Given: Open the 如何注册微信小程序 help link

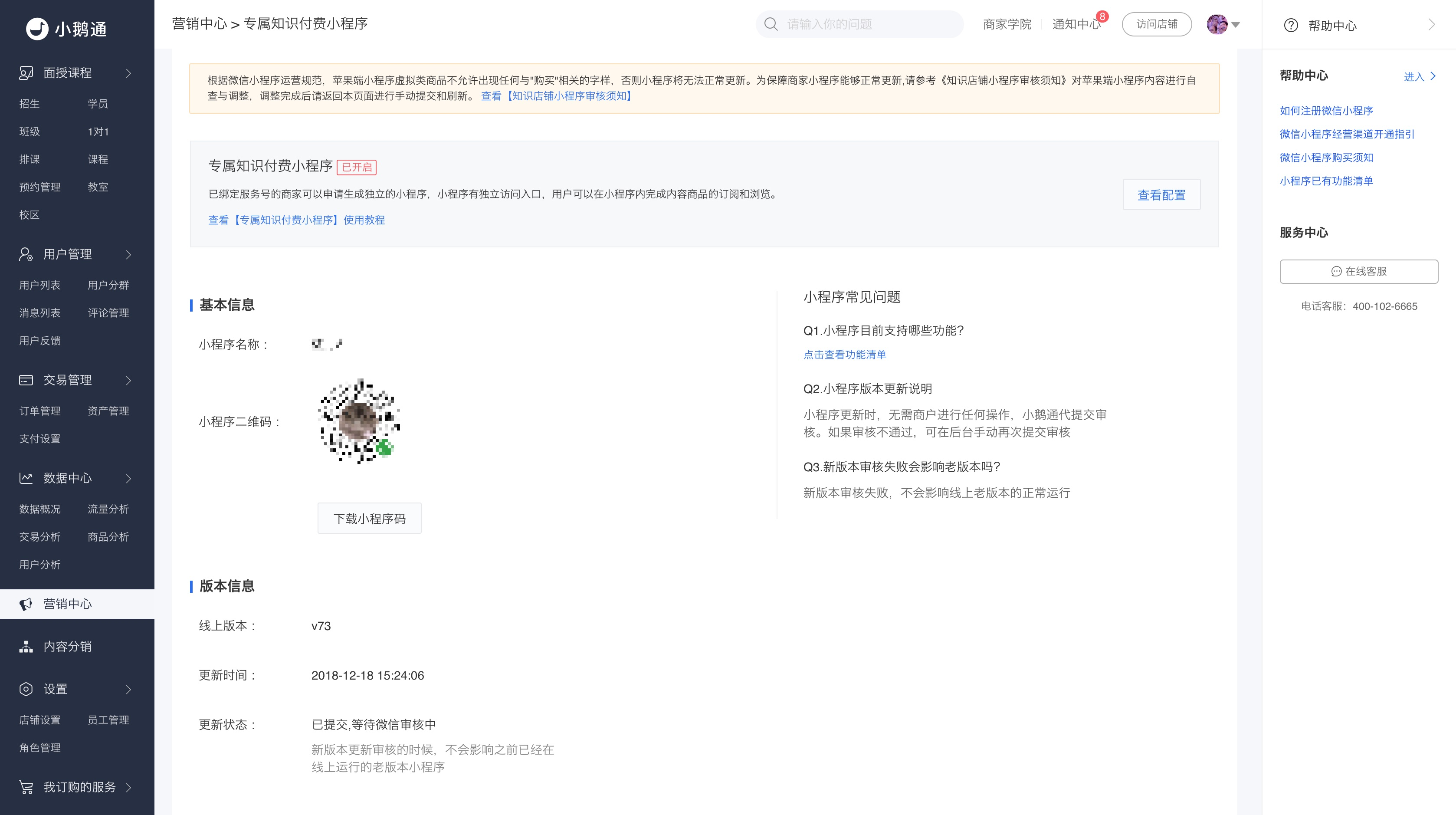Looking at the screenshot, I should click(x=1326, y=111).
